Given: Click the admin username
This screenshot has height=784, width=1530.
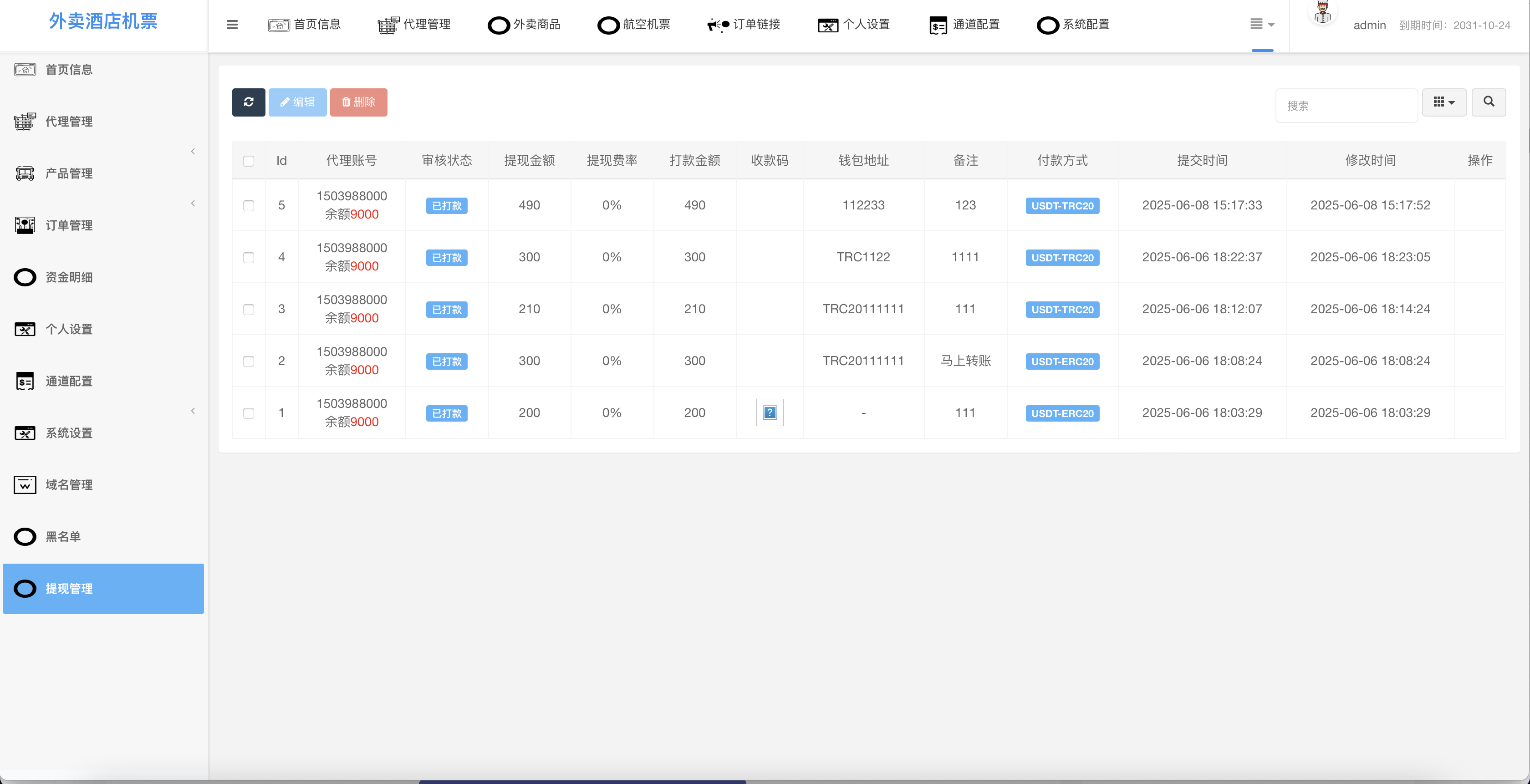Looking at the screenshot, I should coord(1370,25).
